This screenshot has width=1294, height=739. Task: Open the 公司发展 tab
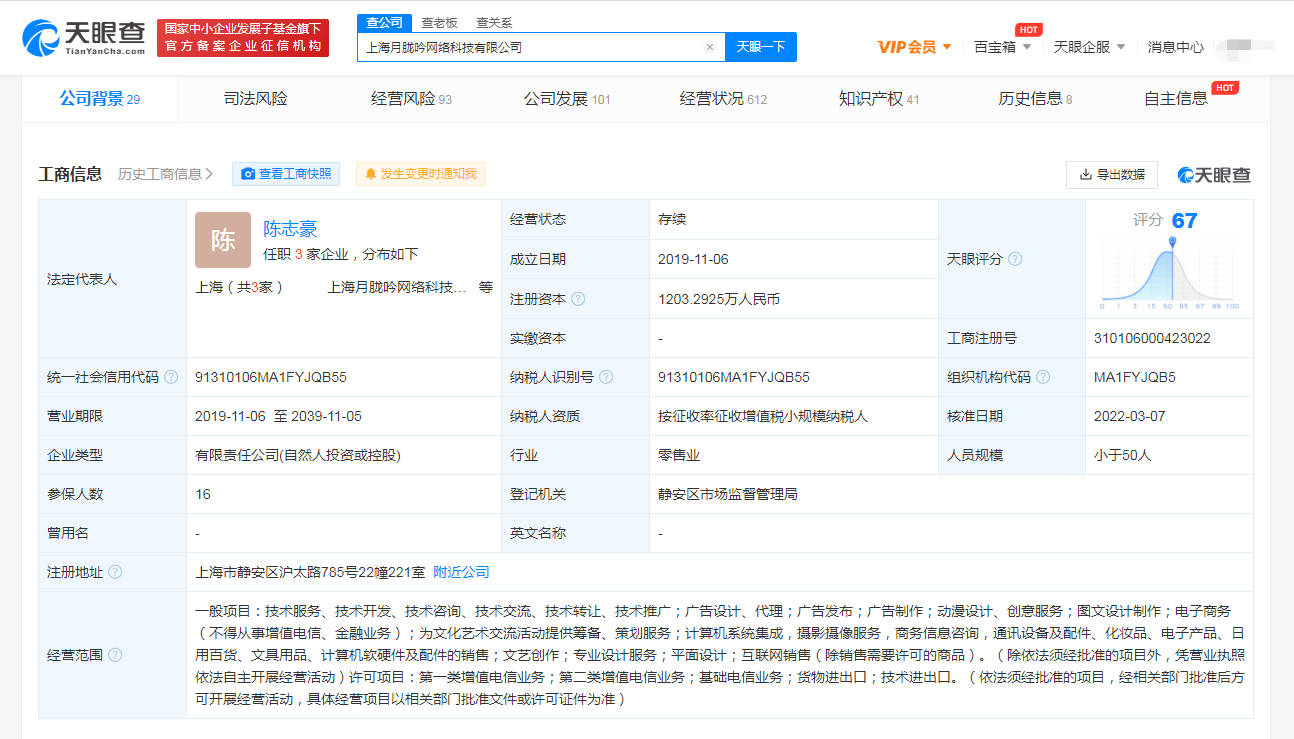click(x=567, y=98)
